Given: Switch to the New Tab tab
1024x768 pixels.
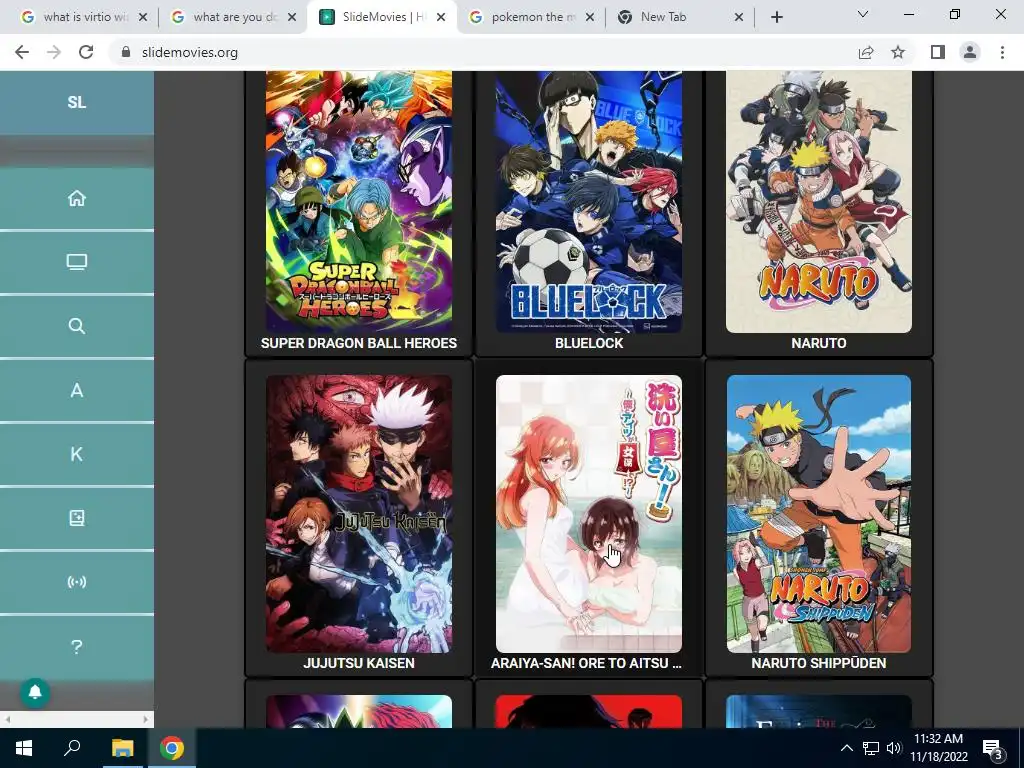Looking at the screenshot, I should (x=679, y=17).
